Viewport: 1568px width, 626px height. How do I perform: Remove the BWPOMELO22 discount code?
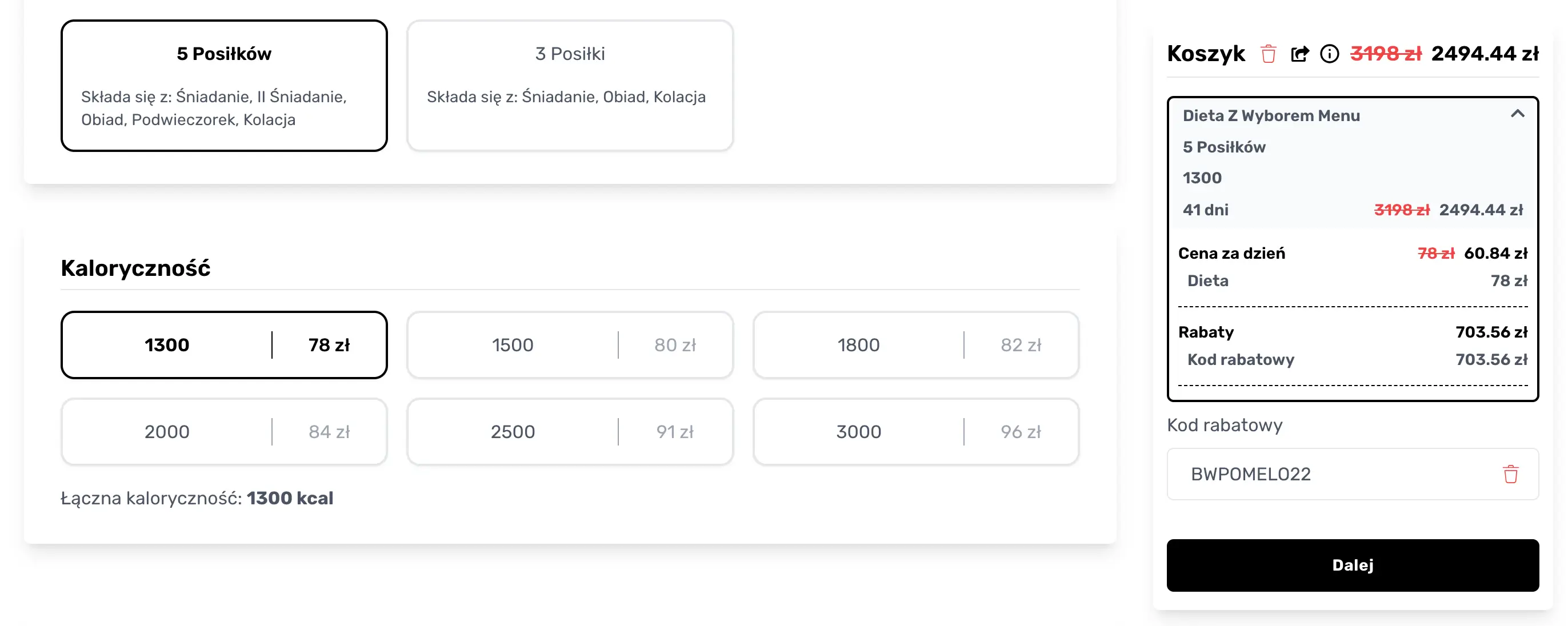tap(1511, 474)
